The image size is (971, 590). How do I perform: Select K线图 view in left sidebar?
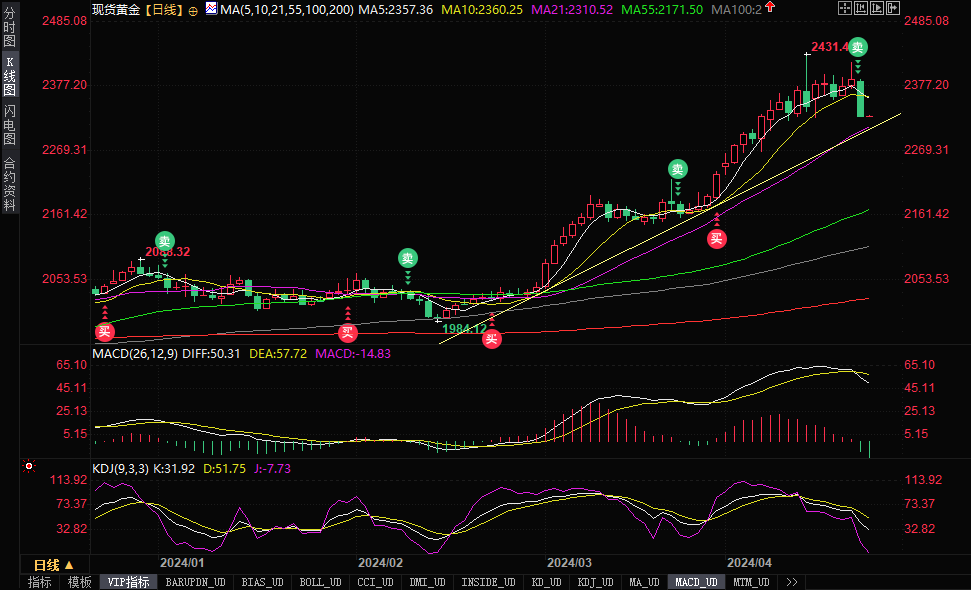click(10, 76)
